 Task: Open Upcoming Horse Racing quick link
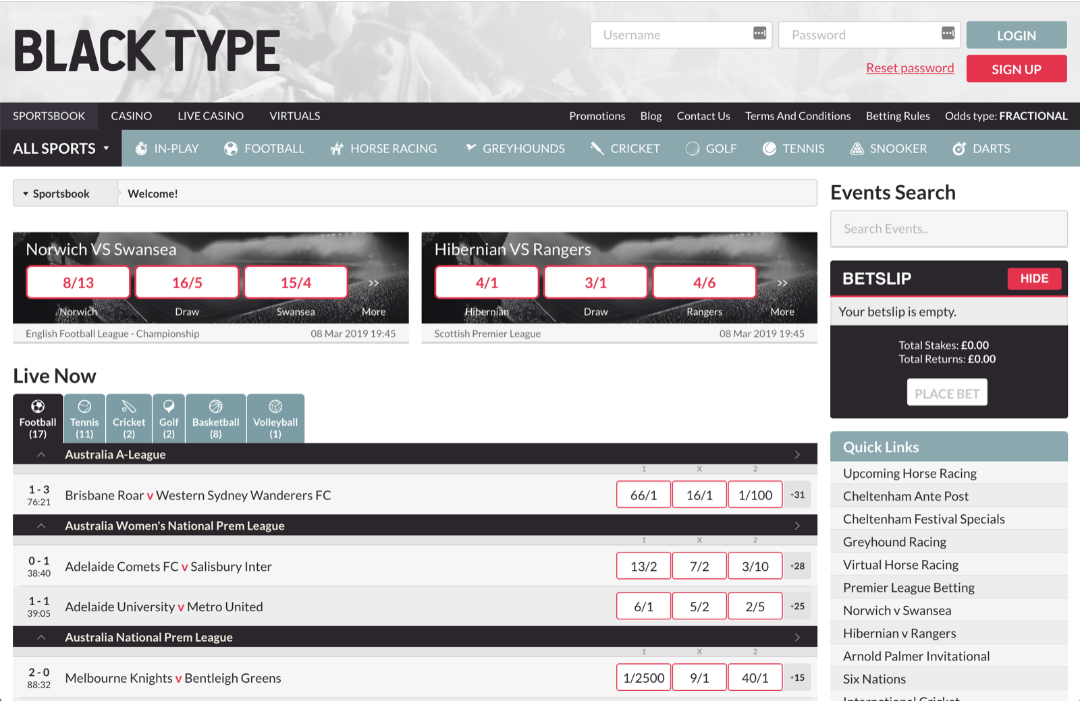point(909,473)
